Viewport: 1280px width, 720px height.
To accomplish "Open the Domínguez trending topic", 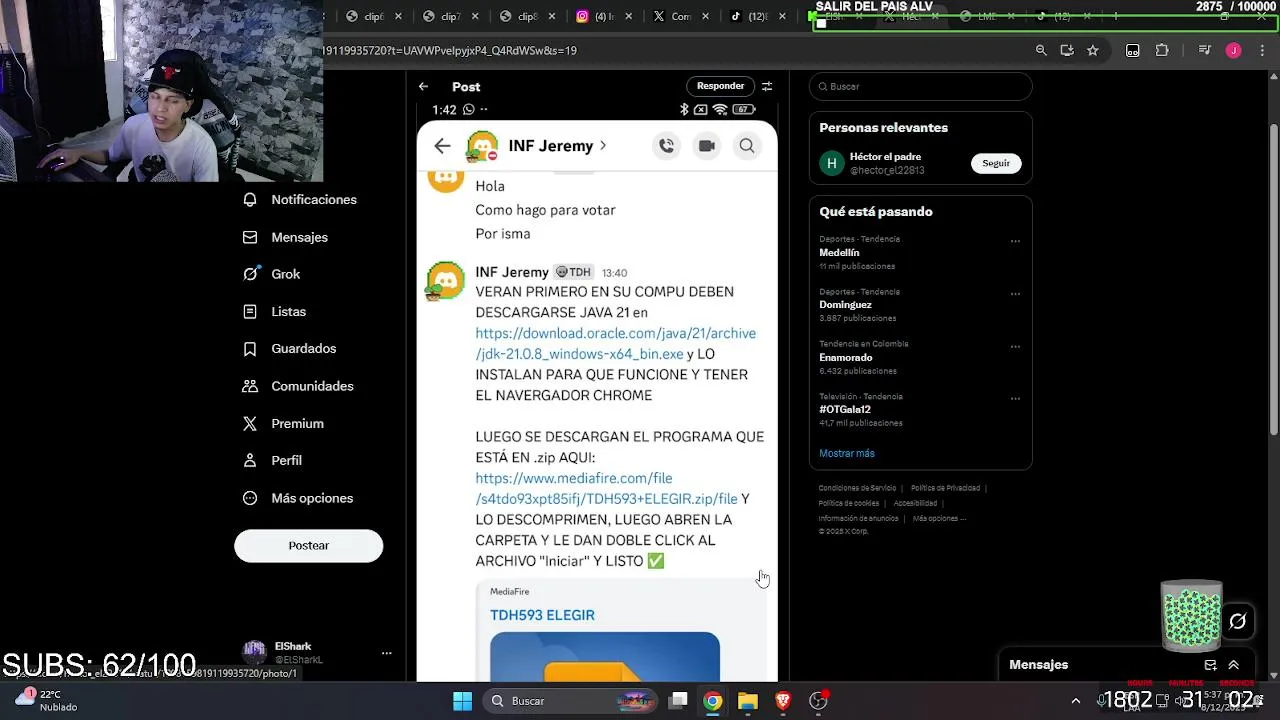I will pyautogui.click(x=845, y=305).
